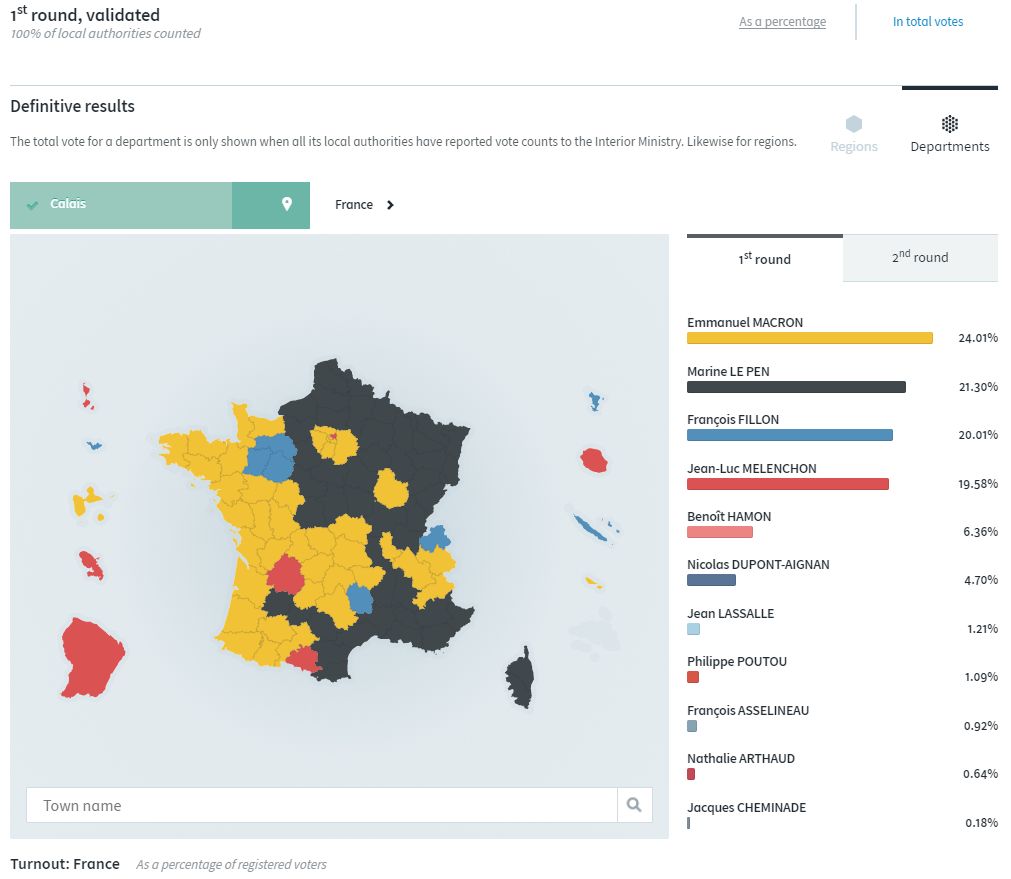1011x879 pixels.
Task: Select Corsica island on the map
Action: point(519,677)
